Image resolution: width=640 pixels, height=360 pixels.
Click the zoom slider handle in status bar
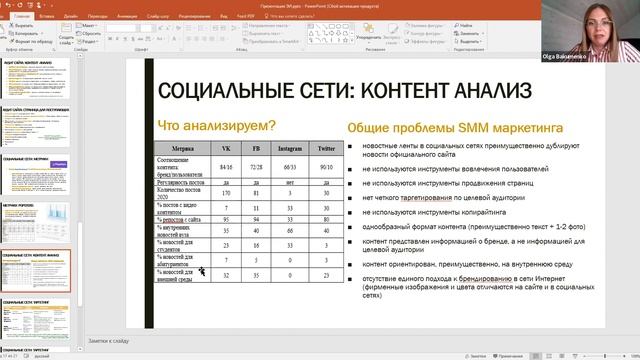click(x=605, y=356)
